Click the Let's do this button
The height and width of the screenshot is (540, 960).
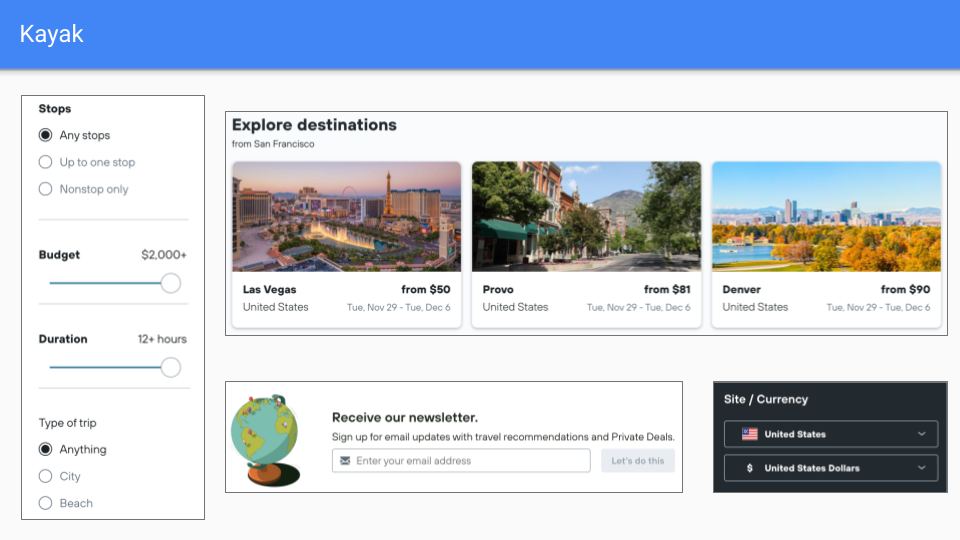pyautogui.click(x=637, y=460)
